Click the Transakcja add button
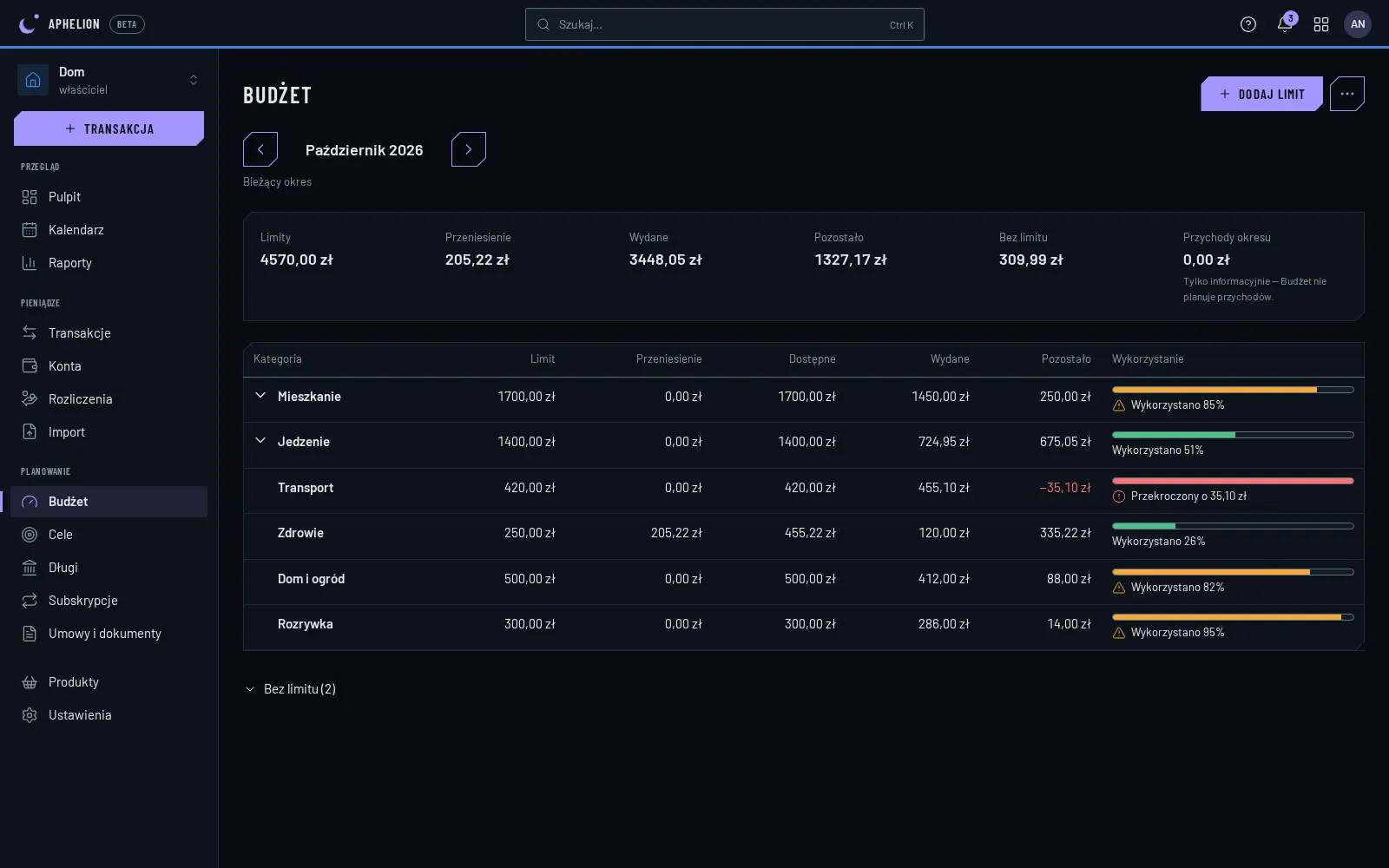 pyautogui.click(x=109, y=128)
